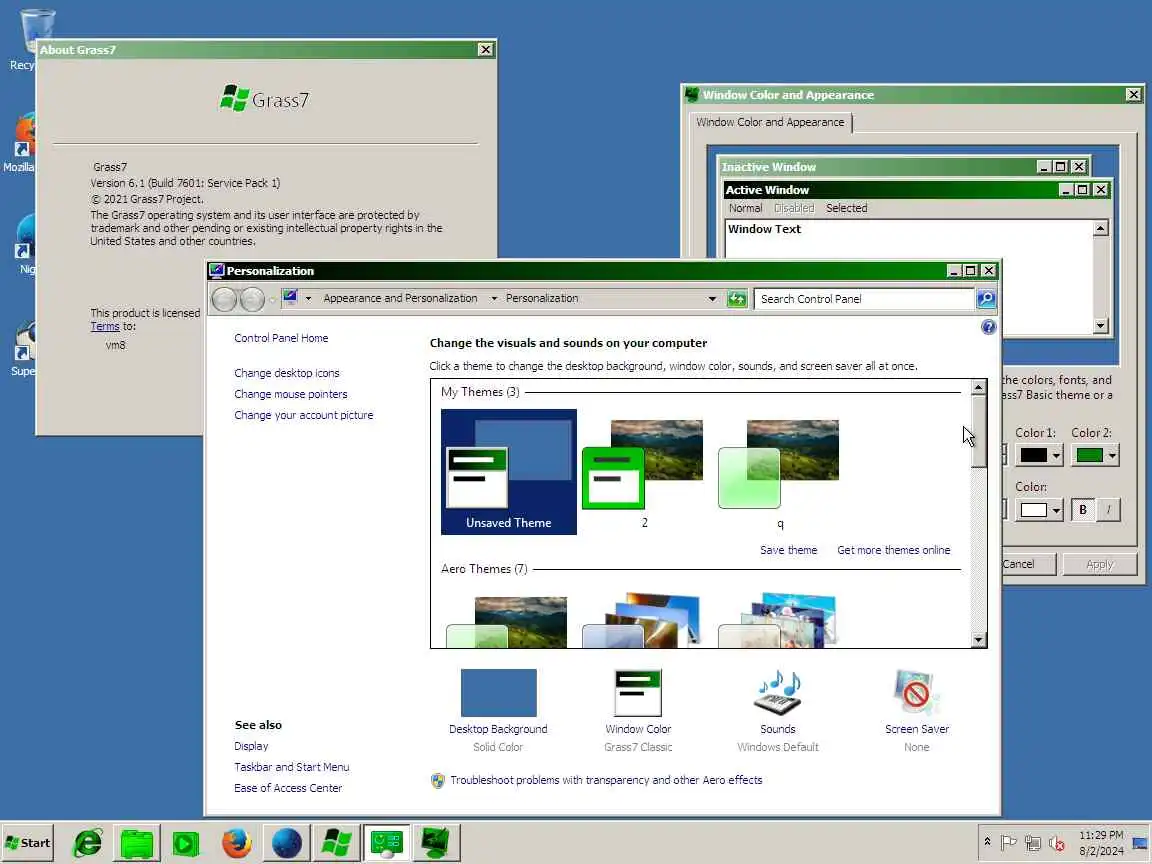This screenshot has width=1152, height=864.
Task: Click Change mouse pointers link
Action: pyautogui.click(x=291, y=395)
